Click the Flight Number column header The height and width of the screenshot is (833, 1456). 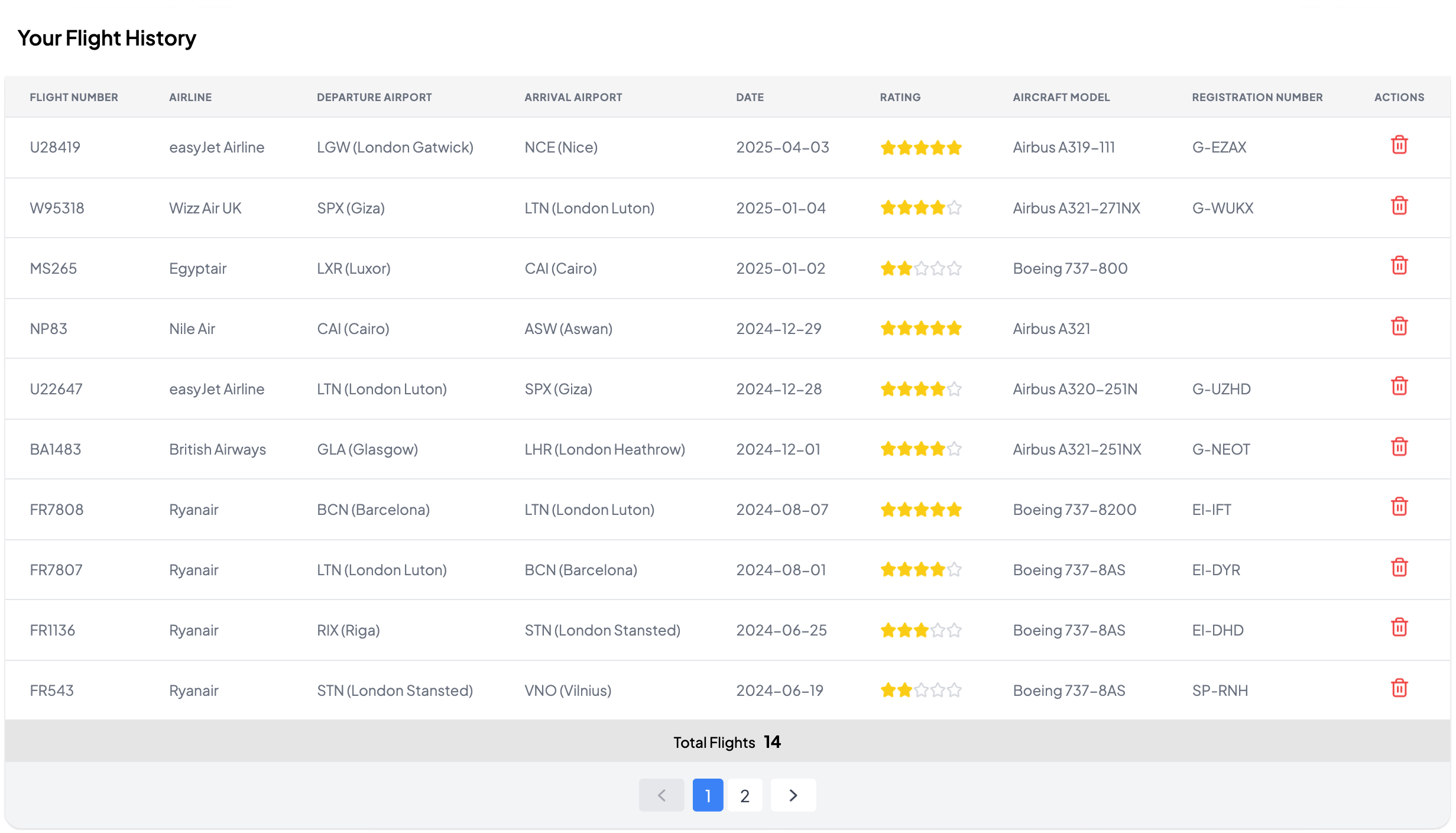74,98
